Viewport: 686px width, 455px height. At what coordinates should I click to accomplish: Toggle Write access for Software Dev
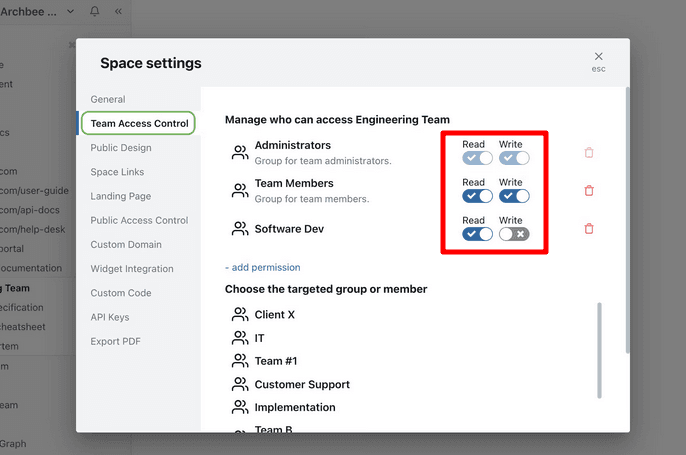tap(514, 234)
